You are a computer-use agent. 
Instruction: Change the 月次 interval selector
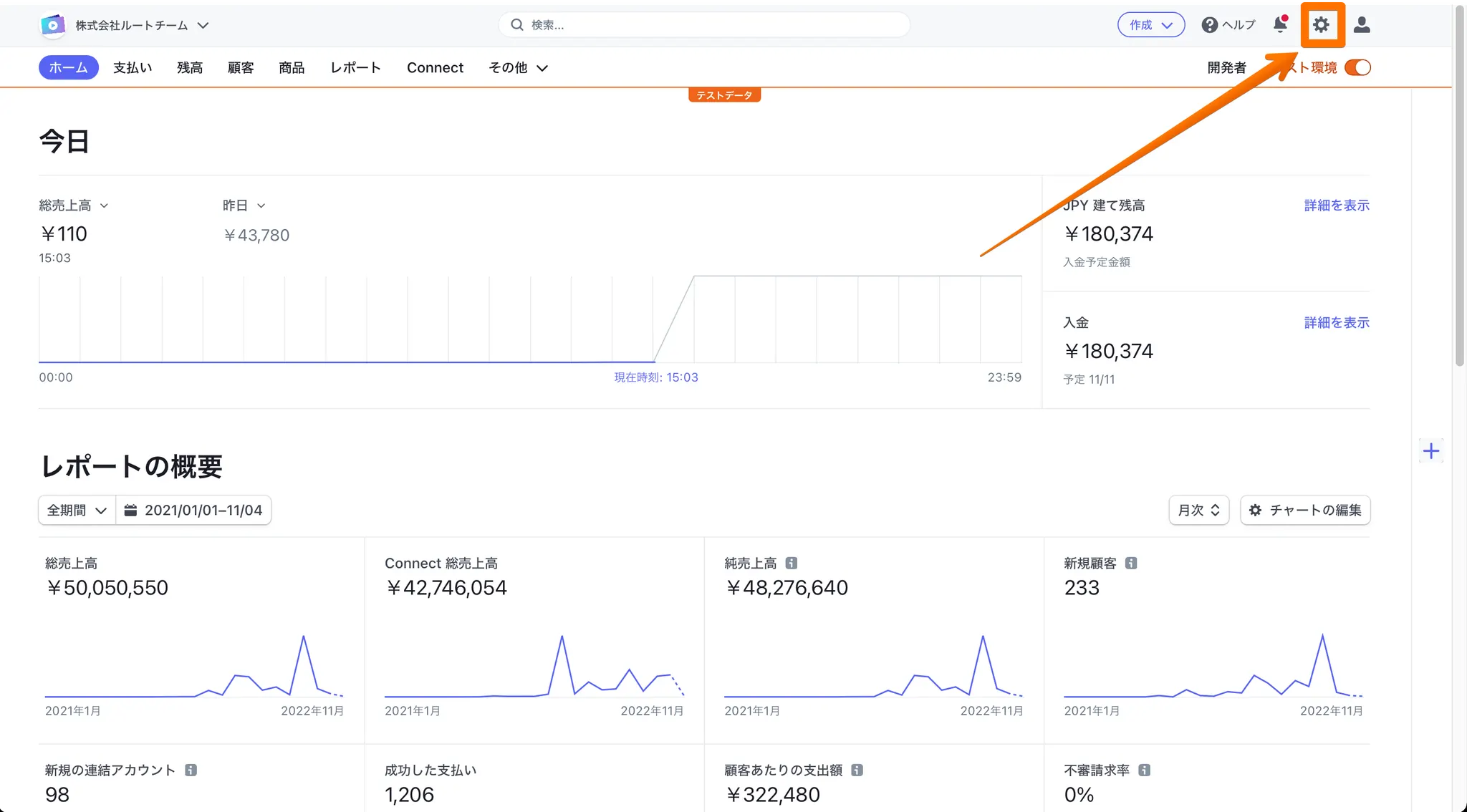(1198, 510)
